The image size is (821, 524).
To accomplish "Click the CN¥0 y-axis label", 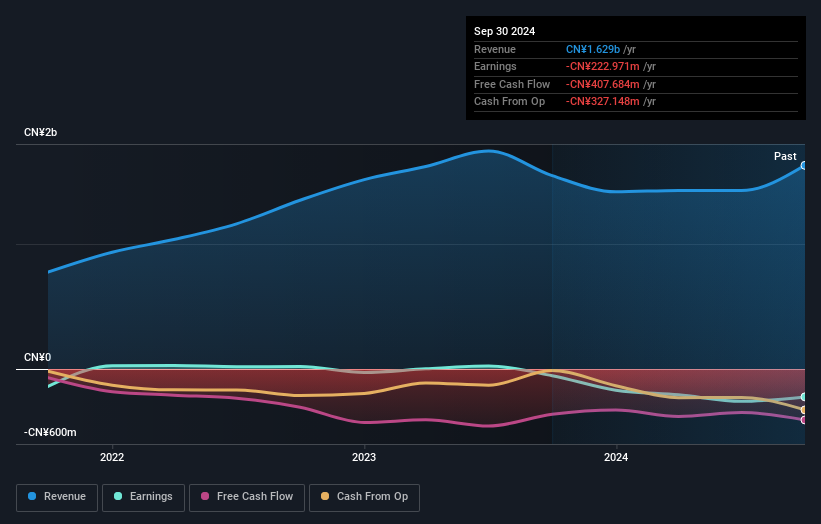I will click(x=38, y=358).
